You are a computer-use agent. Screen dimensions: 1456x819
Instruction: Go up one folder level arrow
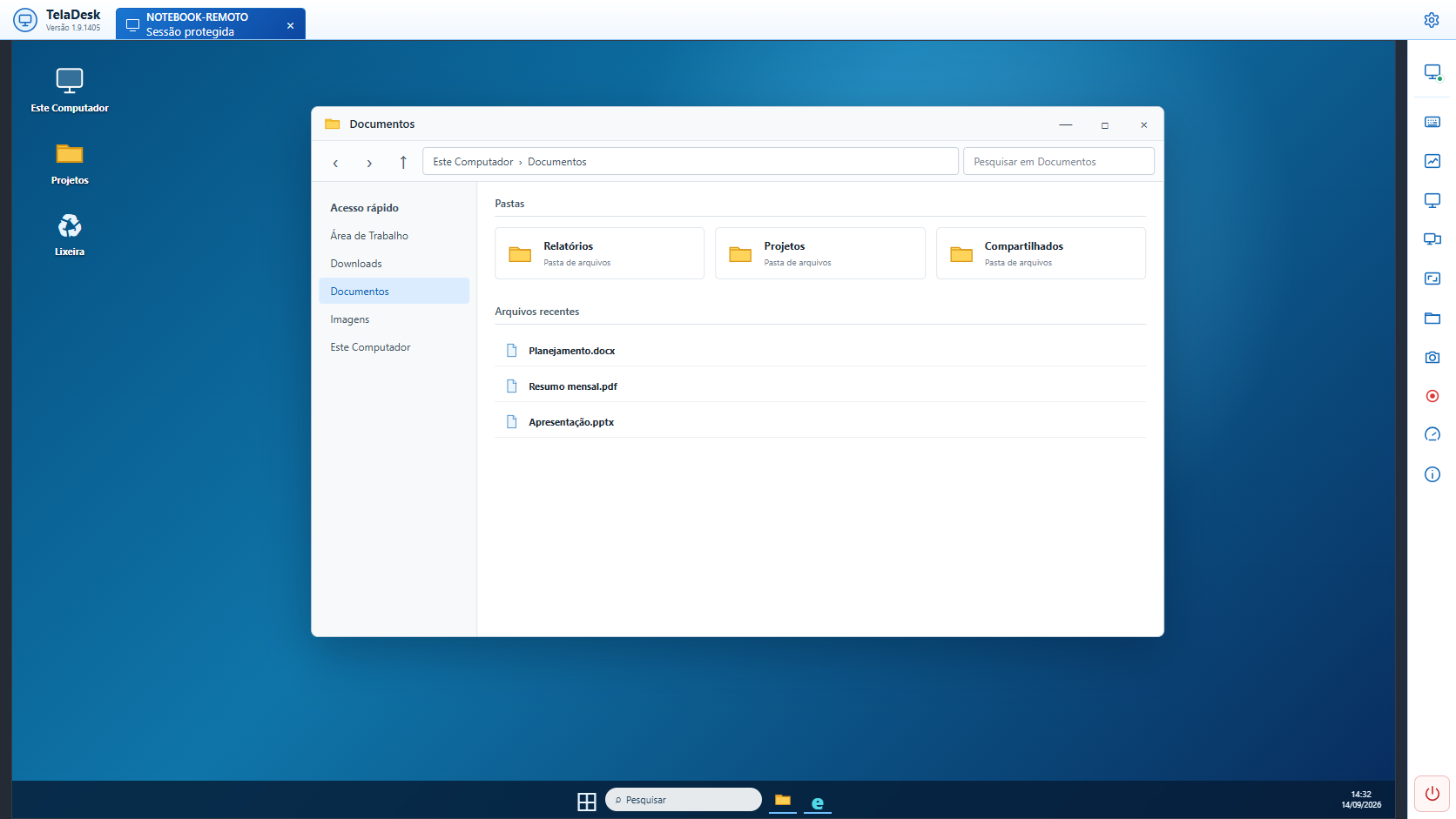pos(403,162)
